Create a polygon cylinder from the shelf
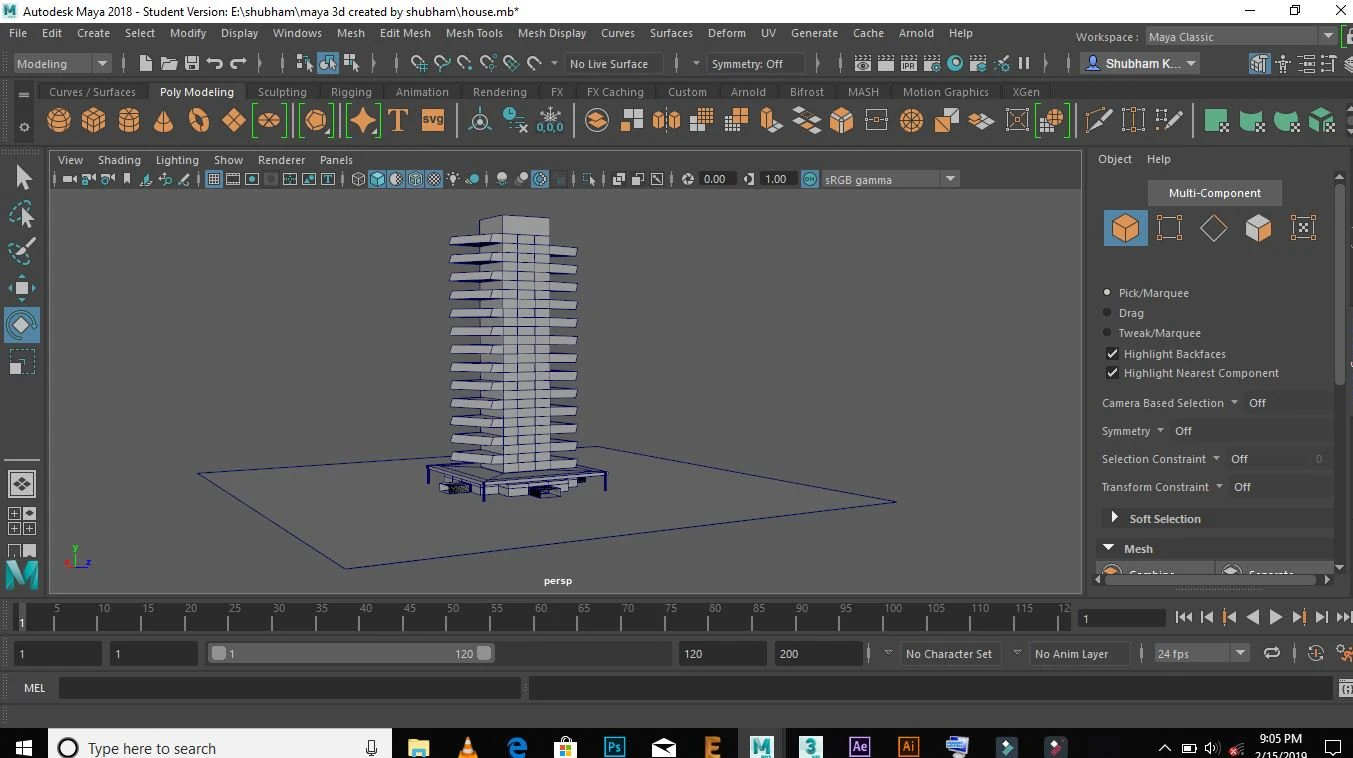This screenshot has width=1353, height=758. click(x=129, y=121)
